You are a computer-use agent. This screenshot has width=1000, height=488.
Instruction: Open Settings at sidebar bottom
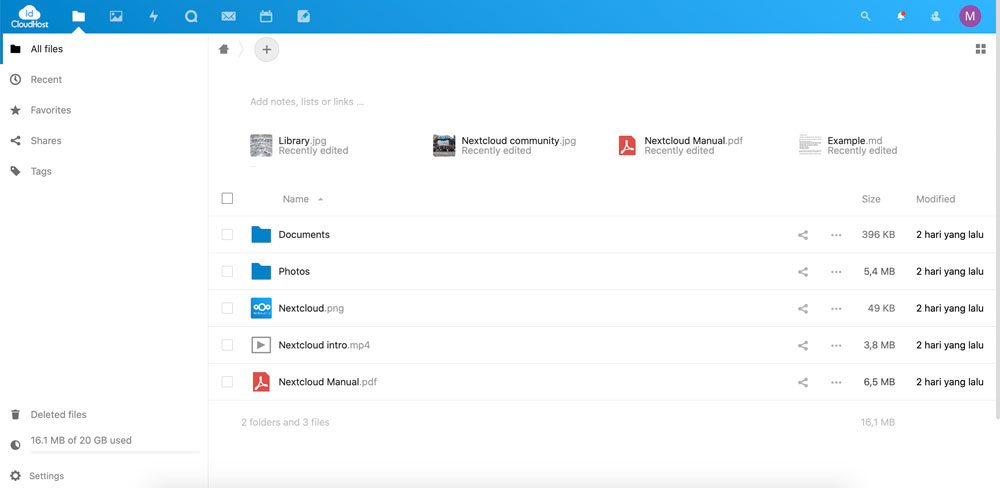click(x=104, y=476)
